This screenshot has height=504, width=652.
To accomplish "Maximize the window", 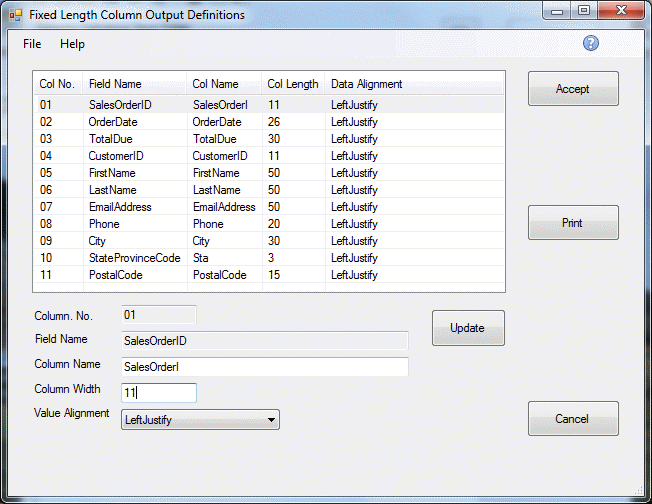I will [x=584, y=10].
